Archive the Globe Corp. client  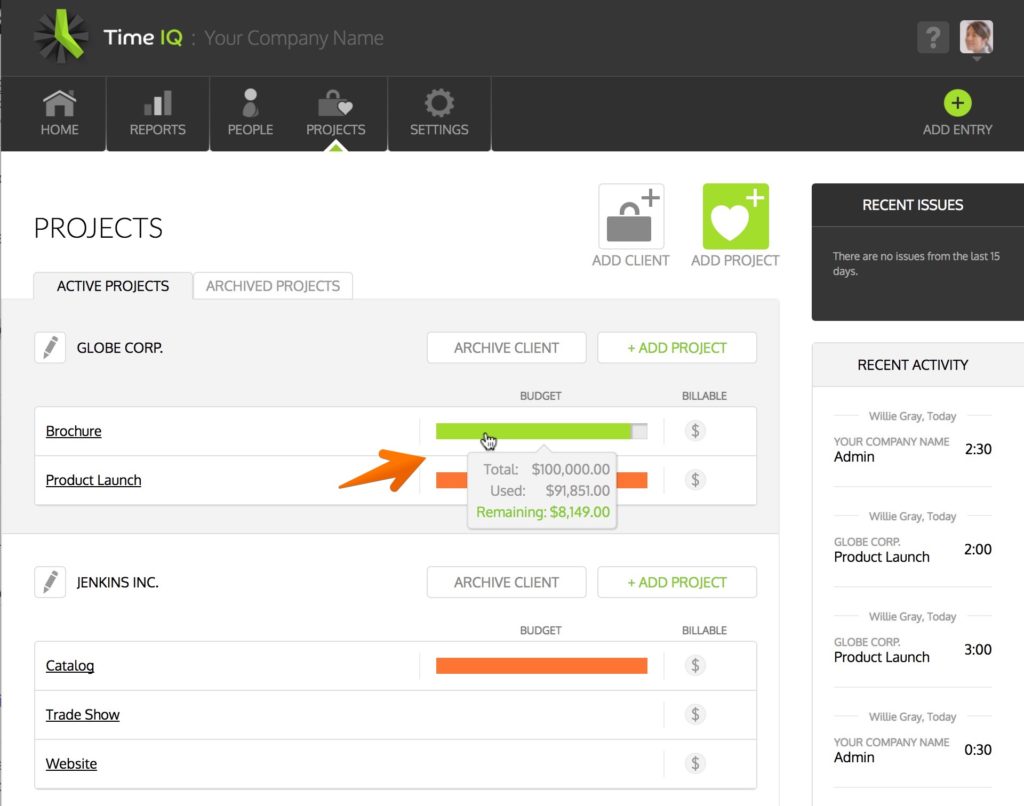point(506,347)
